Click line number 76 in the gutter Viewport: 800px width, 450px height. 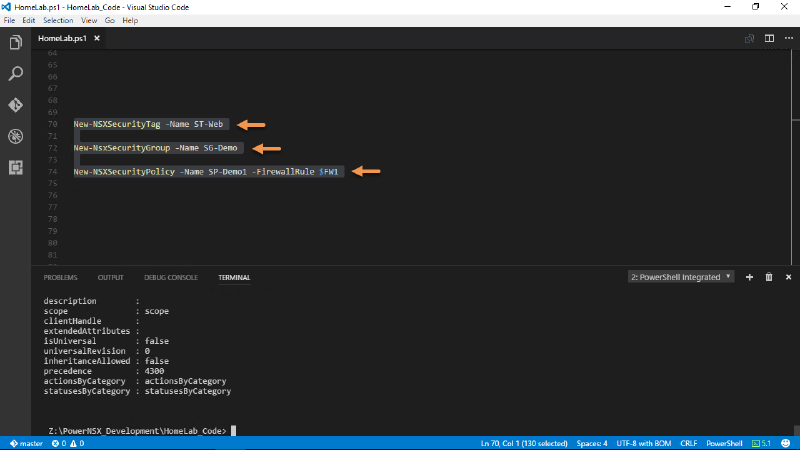(52, 195)
